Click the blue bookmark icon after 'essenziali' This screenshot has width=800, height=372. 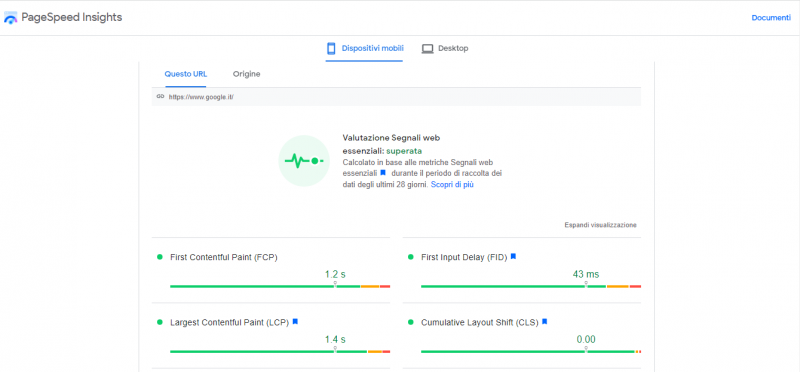383,173
